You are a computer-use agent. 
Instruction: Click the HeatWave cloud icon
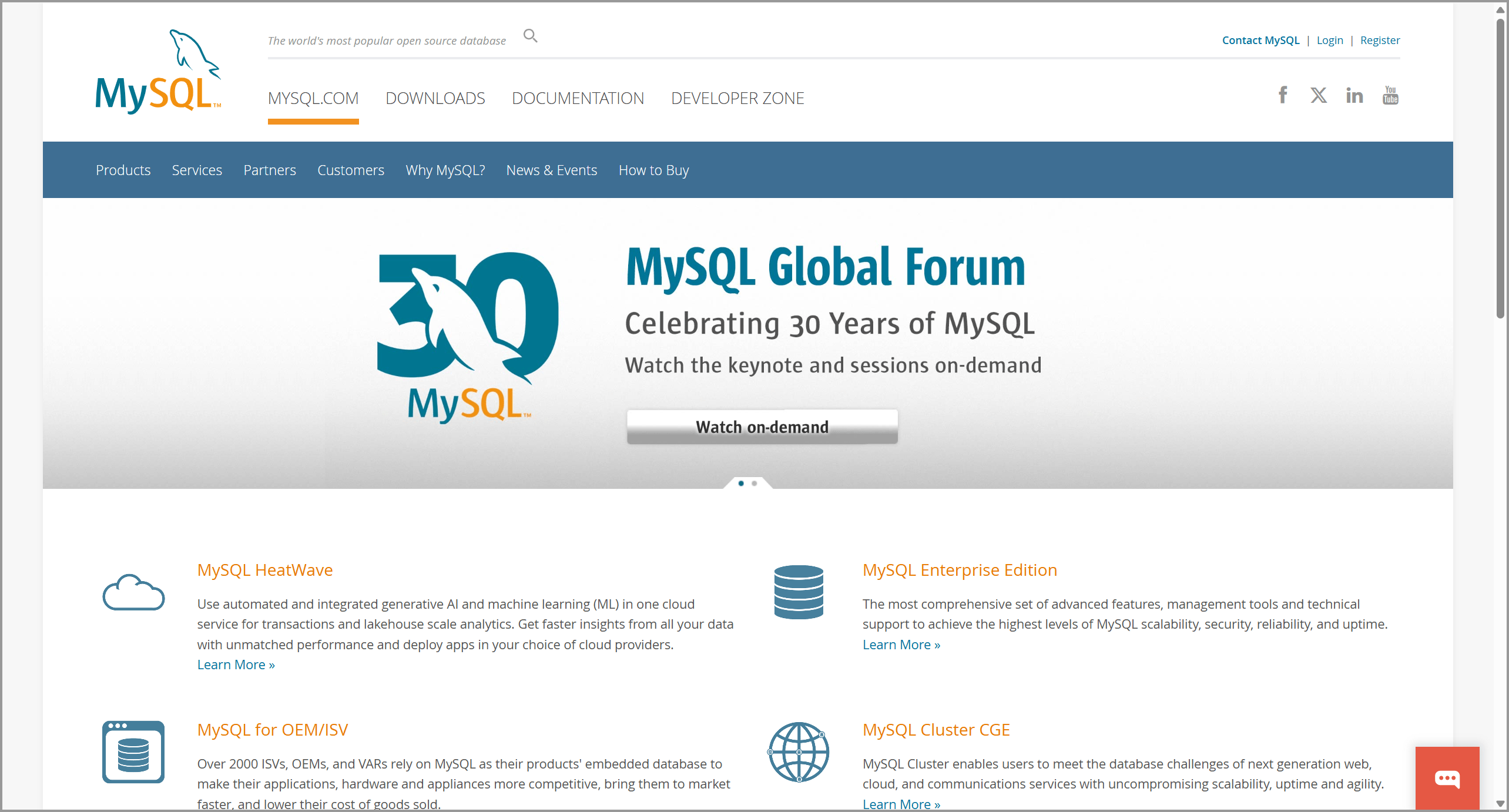(133, 592)
